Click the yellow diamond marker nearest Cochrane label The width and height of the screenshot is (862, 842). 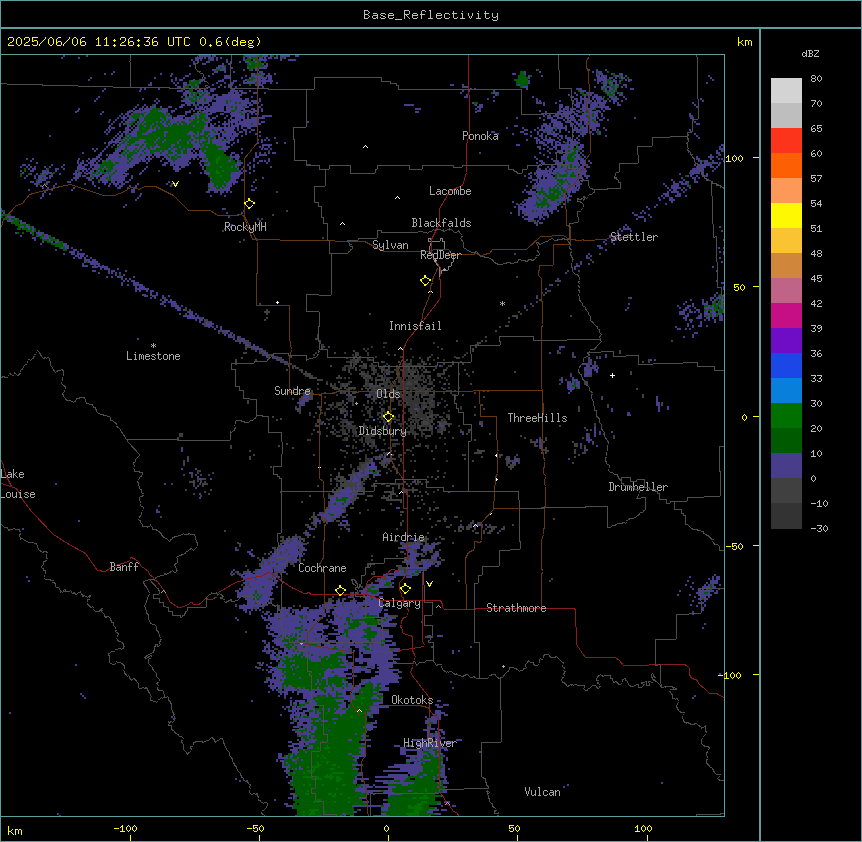pyautogui.click(x=340, y=591)
